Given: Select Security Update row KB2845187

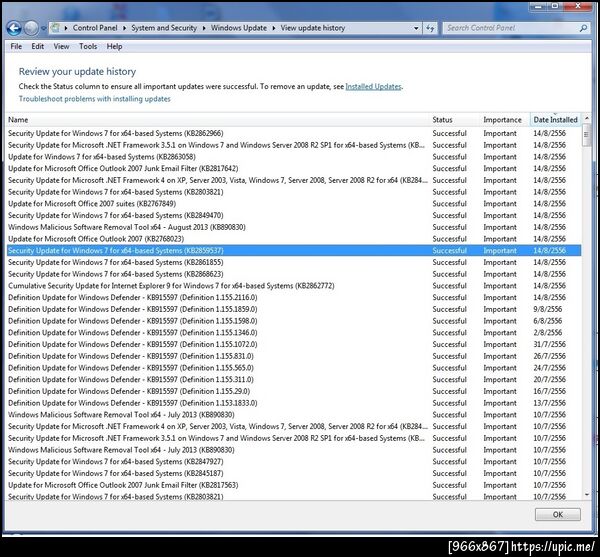Looking at the screenshot, I should [x=294, y=473].
